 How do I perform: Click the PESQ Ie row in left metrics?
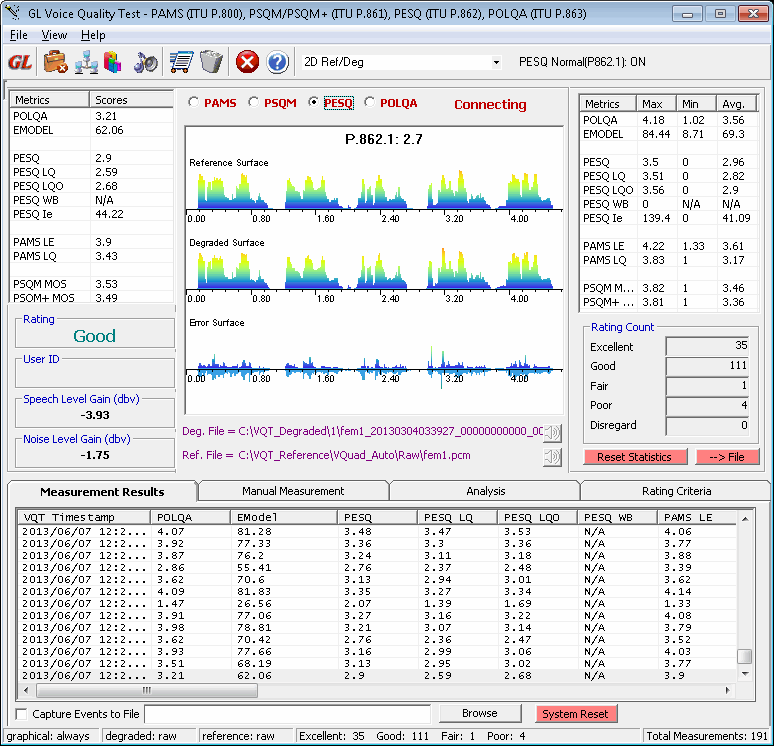pos(92,214)
